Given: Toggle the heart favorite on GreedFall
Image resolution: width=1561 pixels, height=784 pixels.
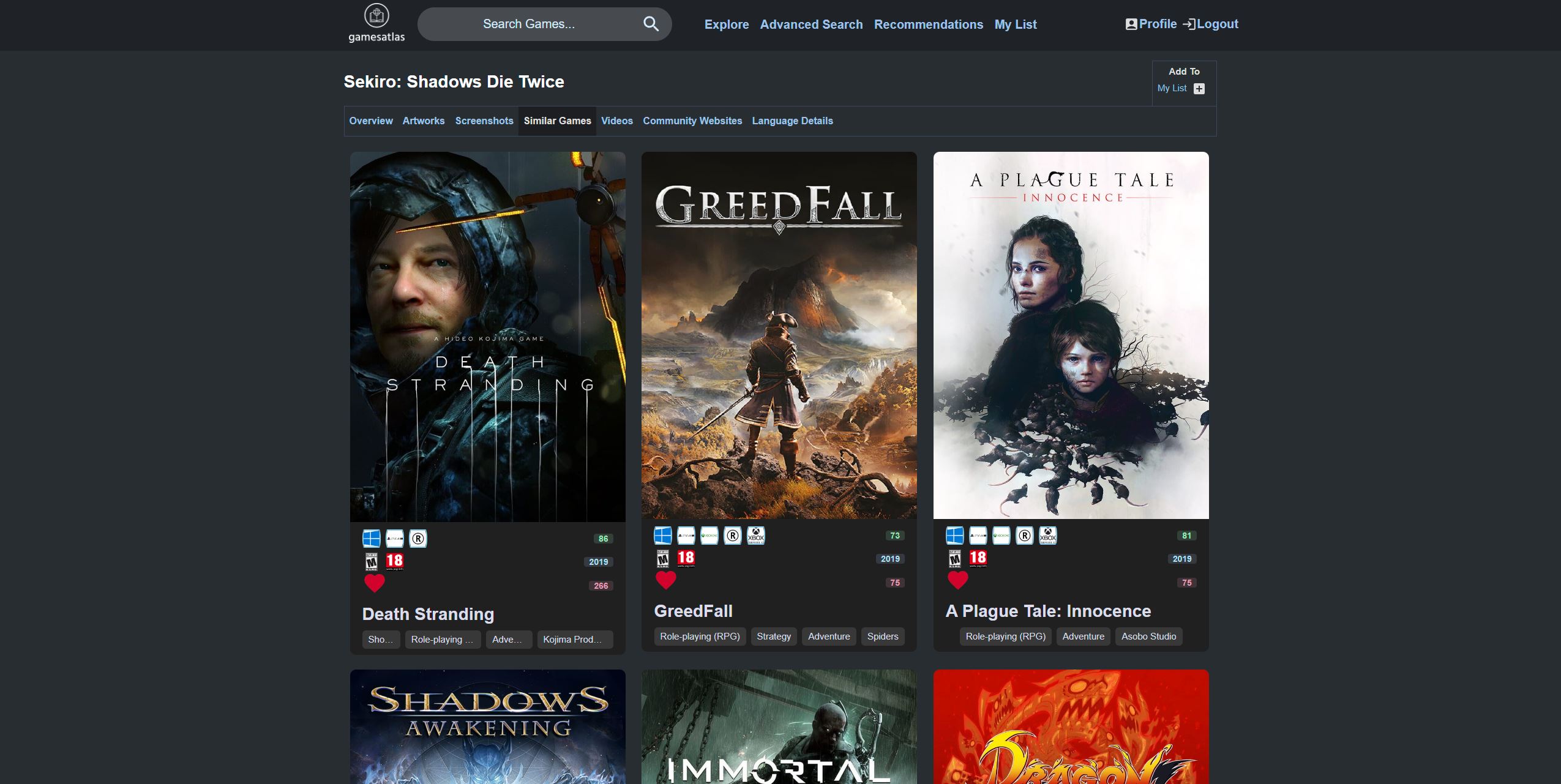Looking at the screenshot, I should (666, 580).
